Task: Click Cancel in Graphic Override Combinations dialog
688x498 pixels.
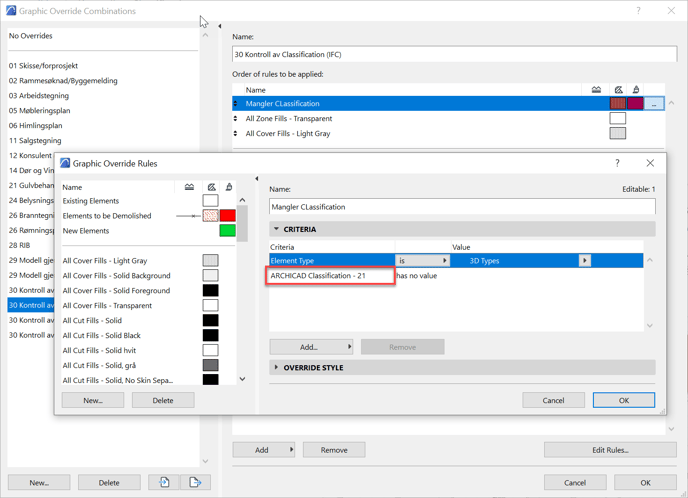Action: (x=575, y=482)
